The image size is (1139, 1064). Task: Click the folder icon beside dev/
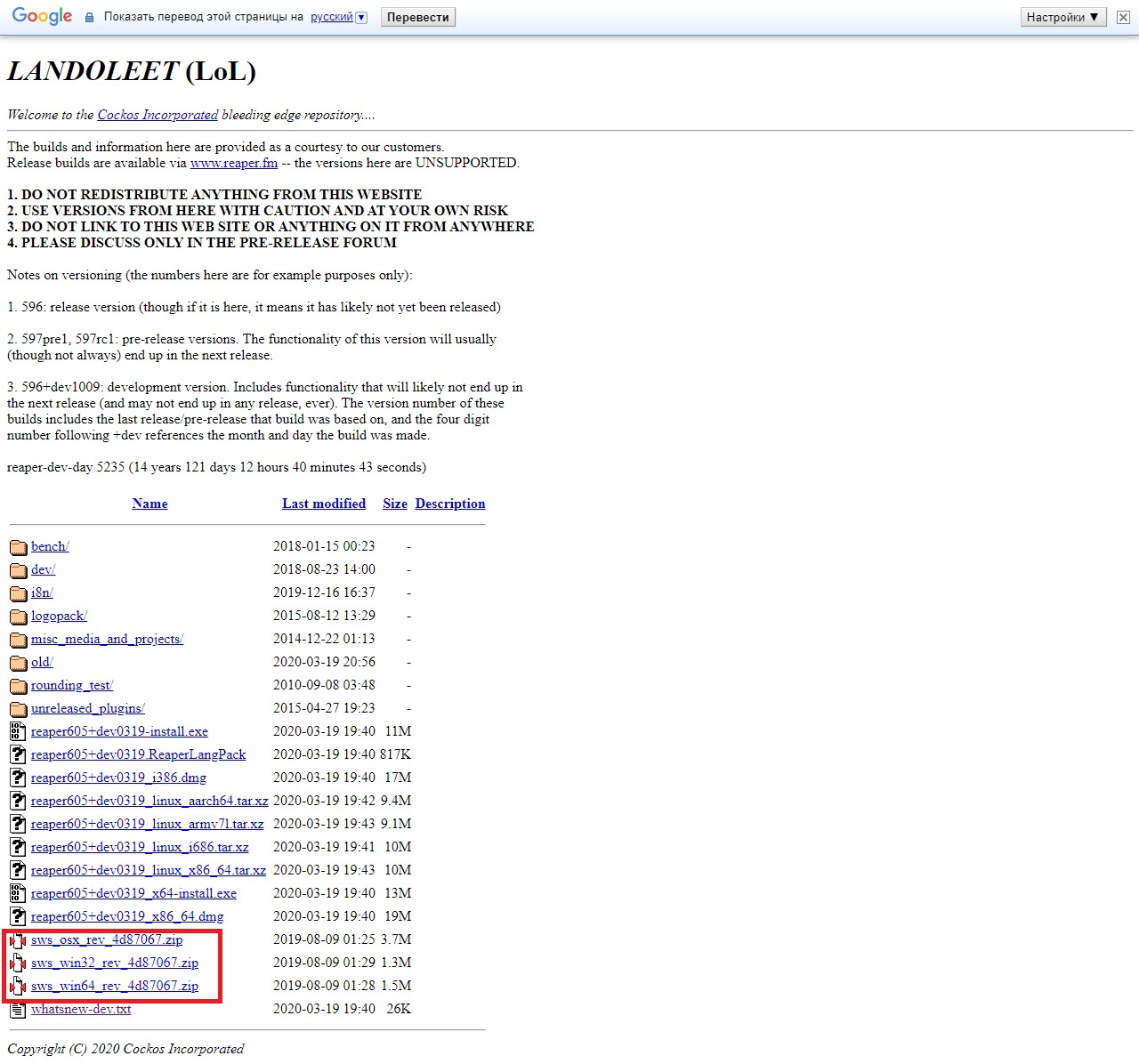[x=18, y=570]
